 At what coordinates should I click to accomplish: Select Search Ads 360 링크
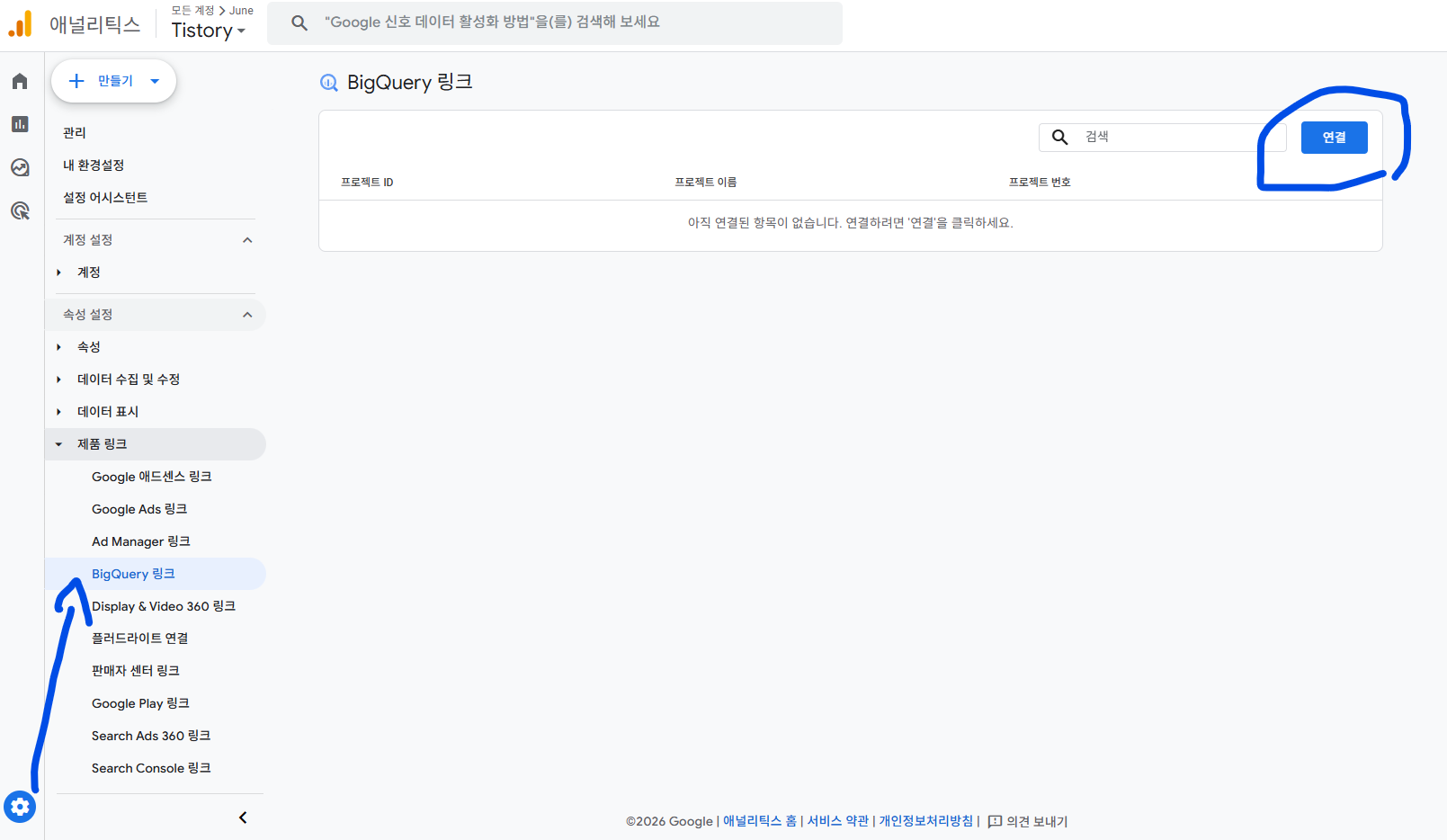151,736
